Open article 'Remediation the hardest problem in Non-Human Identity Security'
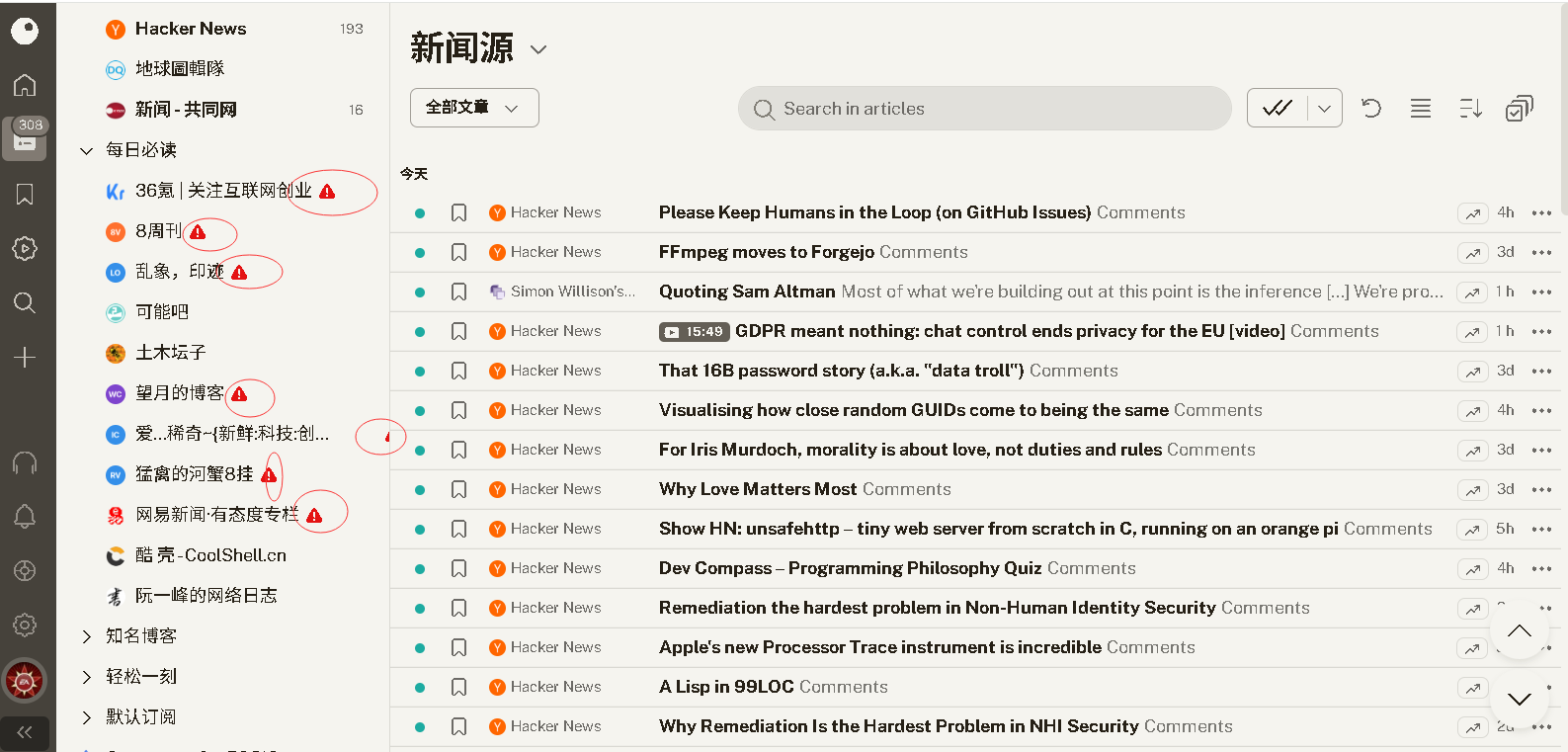The image size is (1568, 752). click(x=937, y=608)
